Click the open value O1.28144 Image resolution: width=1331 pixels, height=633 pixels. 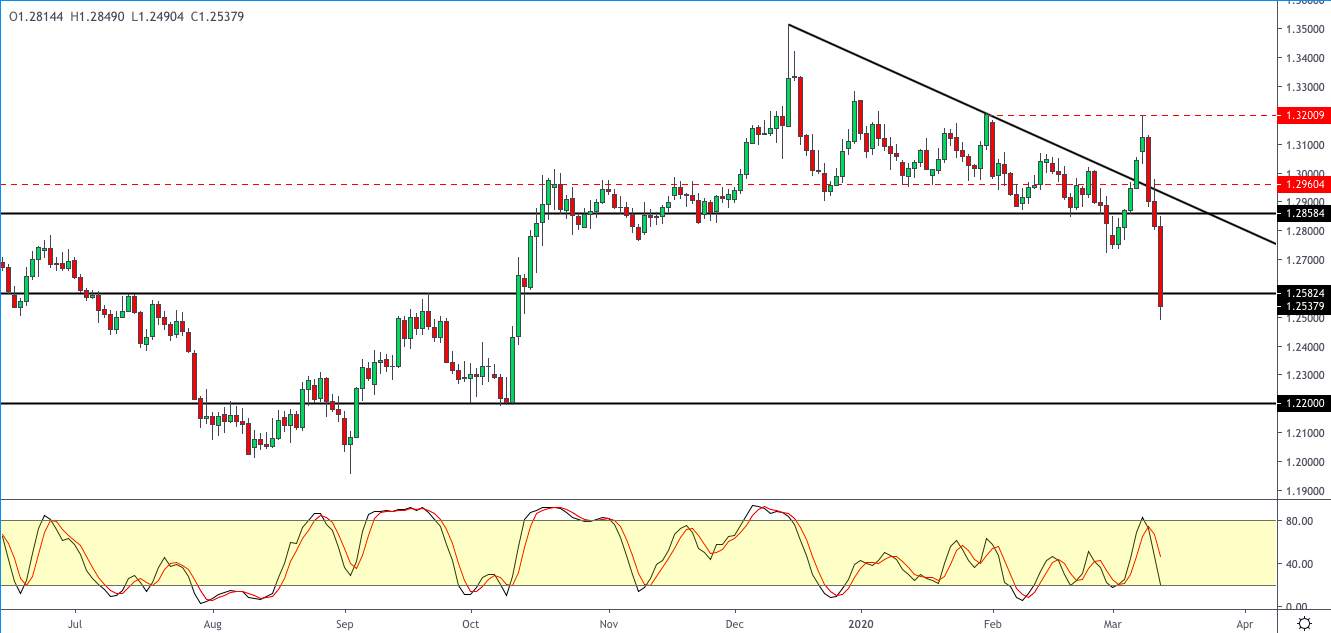coord(36,17)
